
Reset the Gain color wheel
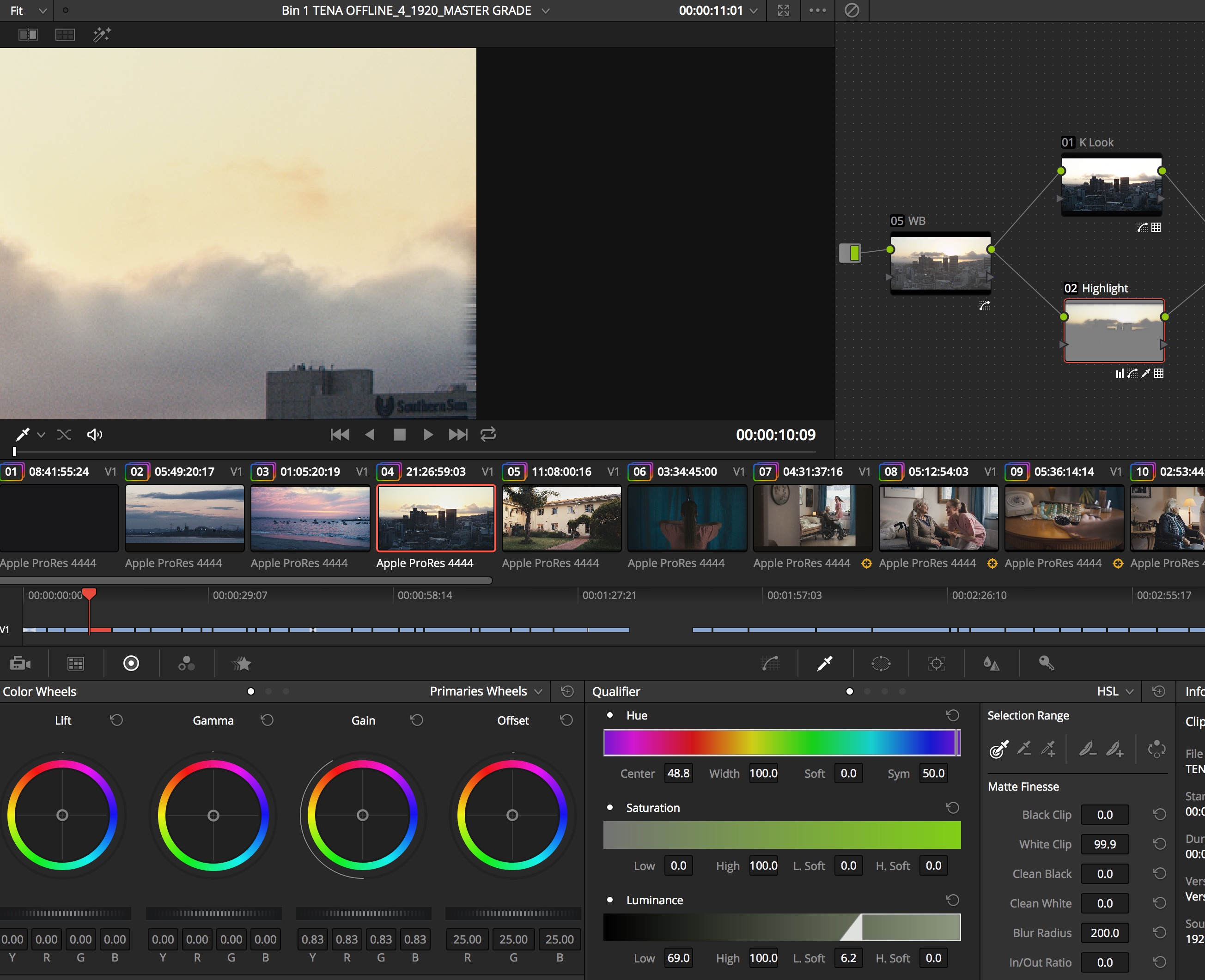tap(417, 720)
